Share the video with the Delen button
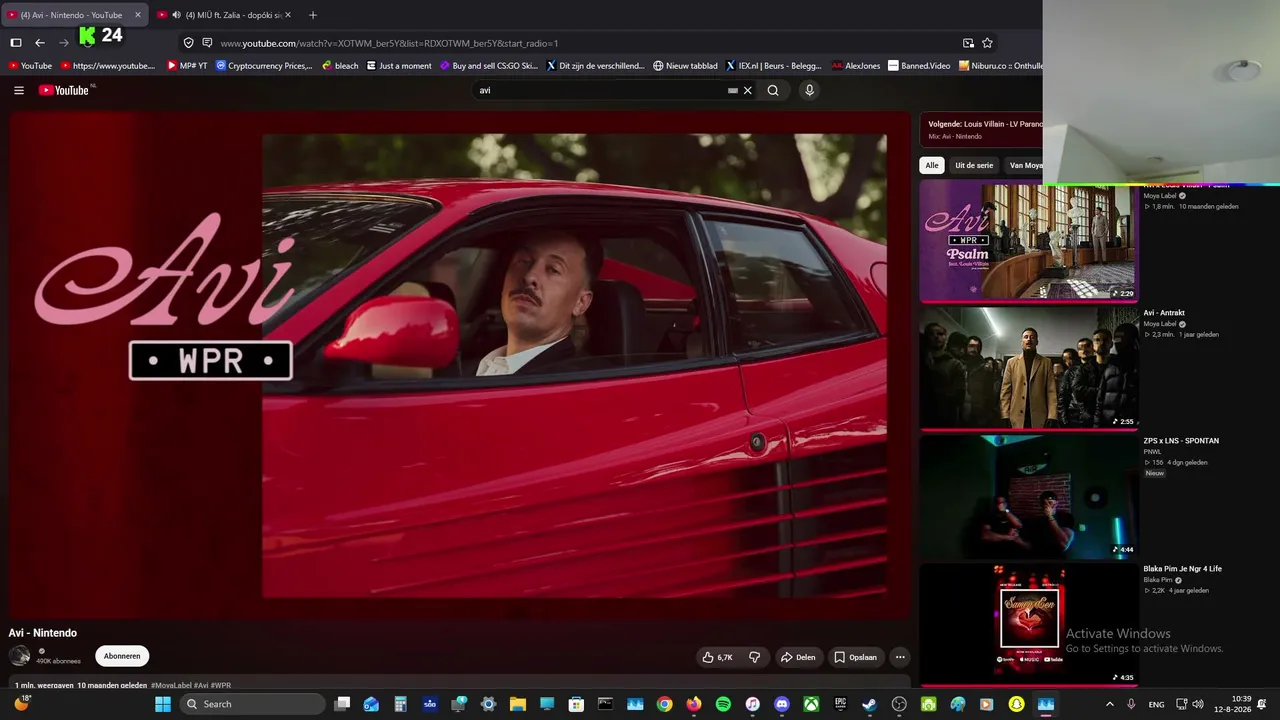 [x=797, y=657]
